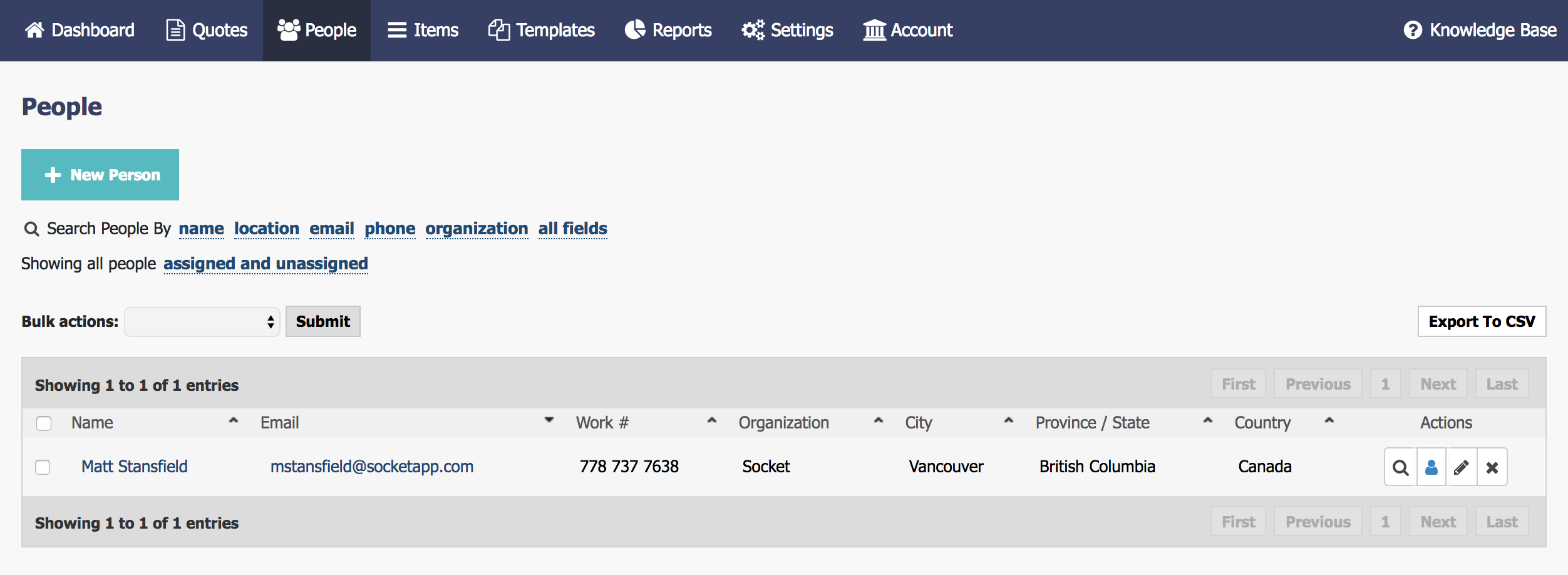Image resolution: width=1568 pixels, height=575 pixels.
Task: Open Knowledge Base help icon
Action: pyautogui.click(x=1413, y=30)
